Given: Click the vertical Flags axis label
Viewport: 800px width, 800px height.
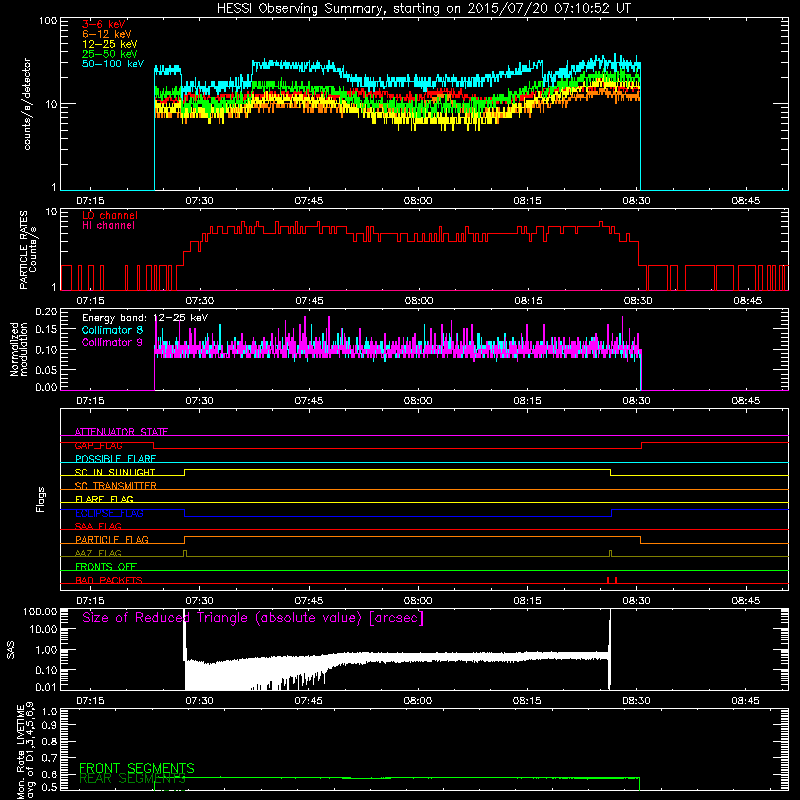Looking at the screenshot, I should pyautogui.click(x=40, y=499).
